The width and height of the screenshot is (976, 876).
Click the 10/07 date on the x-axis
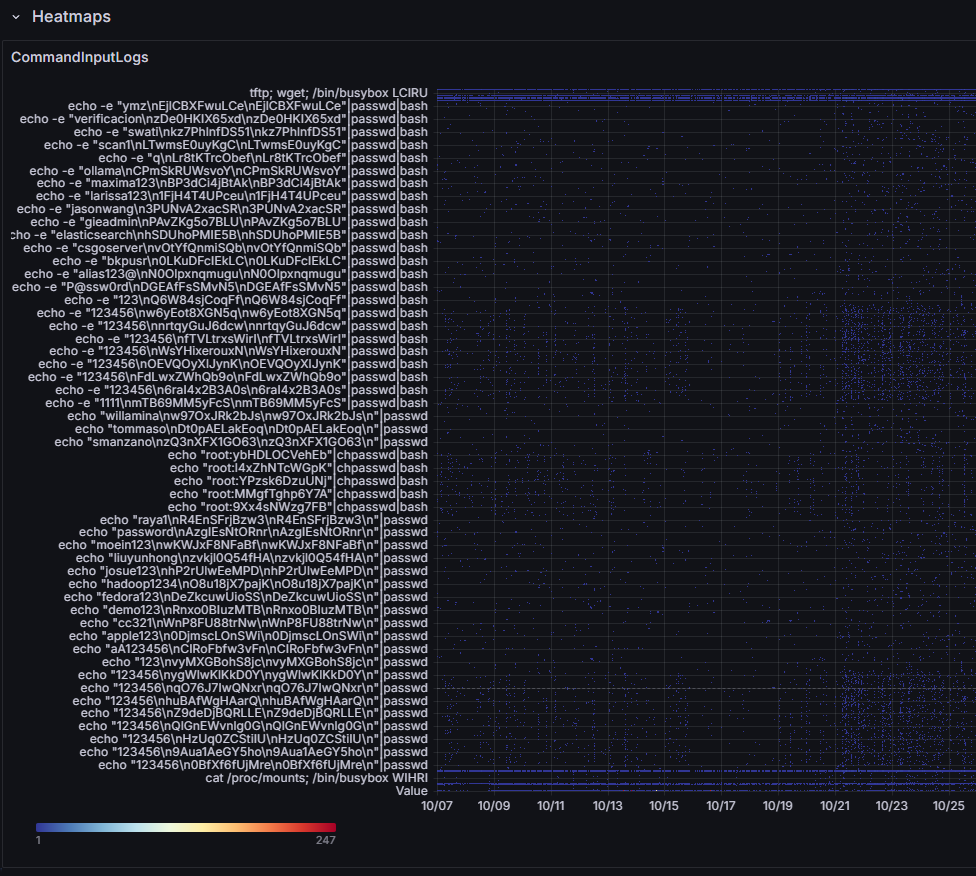437,805
